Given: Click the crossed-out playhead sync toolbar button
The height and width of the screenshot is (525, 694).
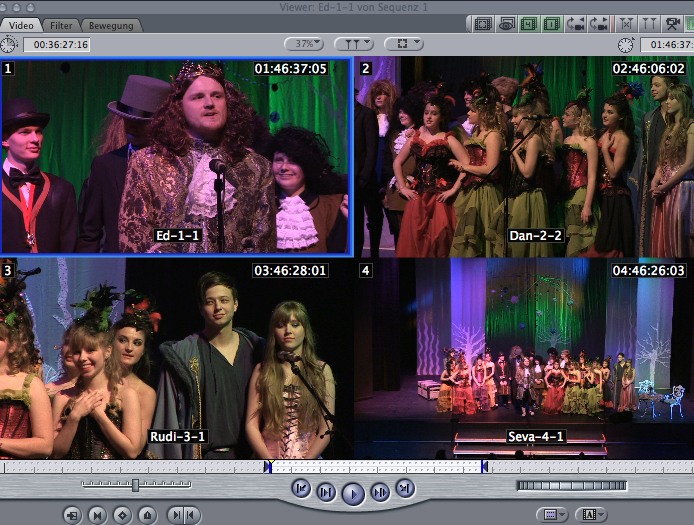Looking at the screenshot, I should click(x=626, y=24).
